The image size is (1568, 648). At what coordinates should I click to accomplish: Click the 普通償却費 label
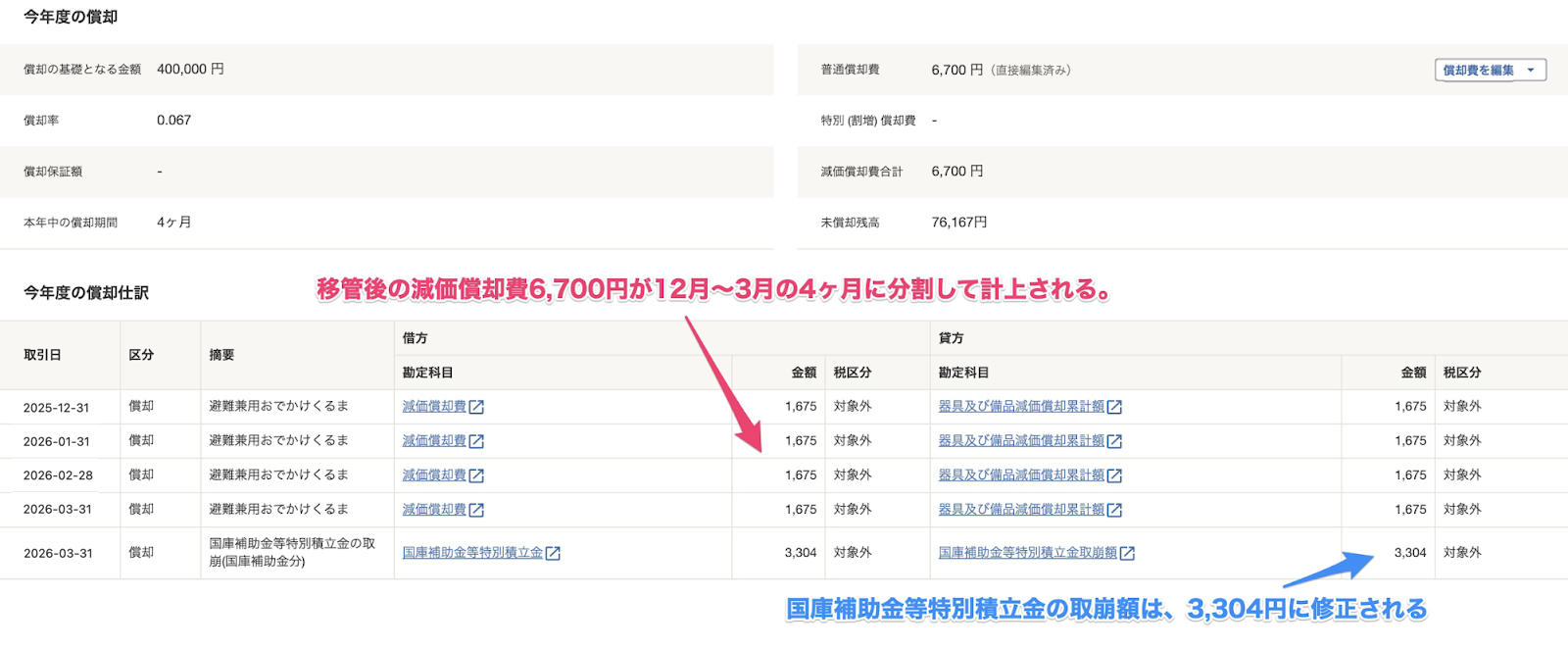coord(850,70)
